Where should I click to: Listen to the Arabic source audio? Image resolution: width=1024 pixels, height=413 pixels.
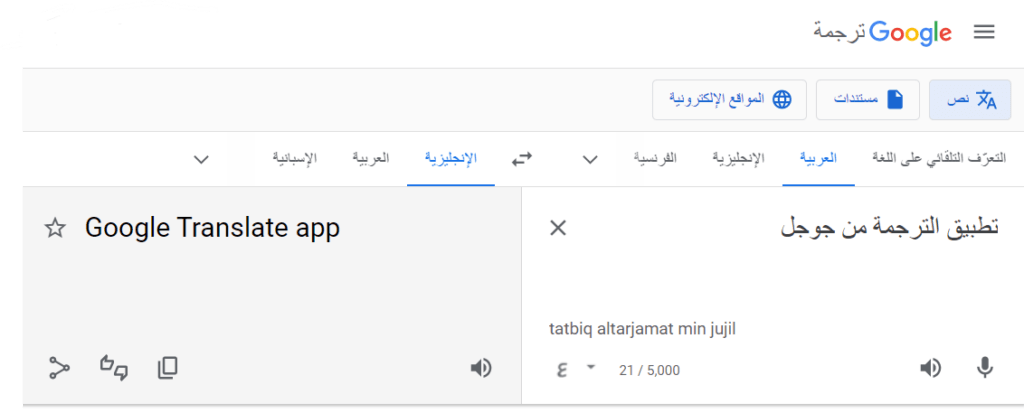click(x=930, y=368)
